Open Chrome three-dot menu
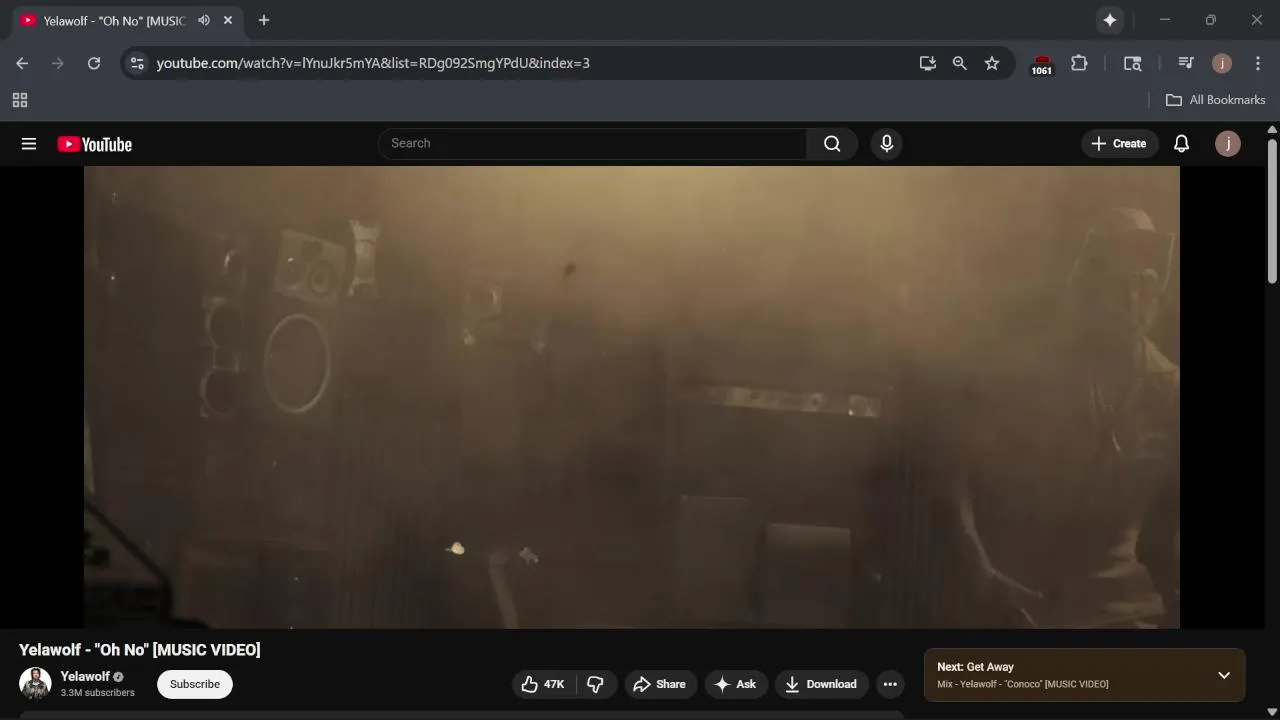Image resolution: width=1280 pixels, height=720 pixels. click(1258, 63)
